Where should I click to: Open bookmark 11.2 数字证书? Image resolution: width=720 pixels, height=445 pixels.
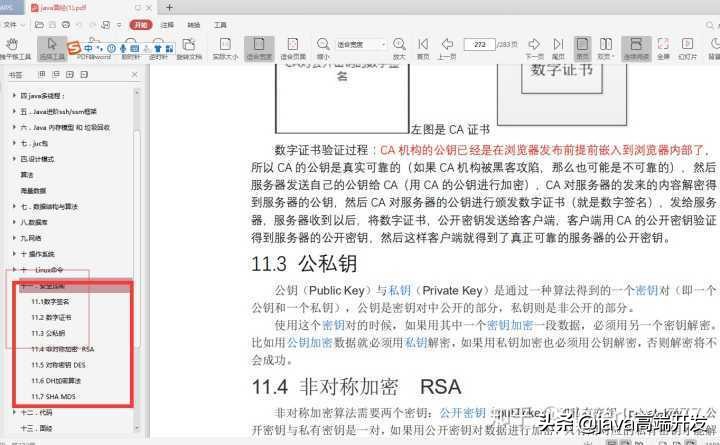point(51,317)
